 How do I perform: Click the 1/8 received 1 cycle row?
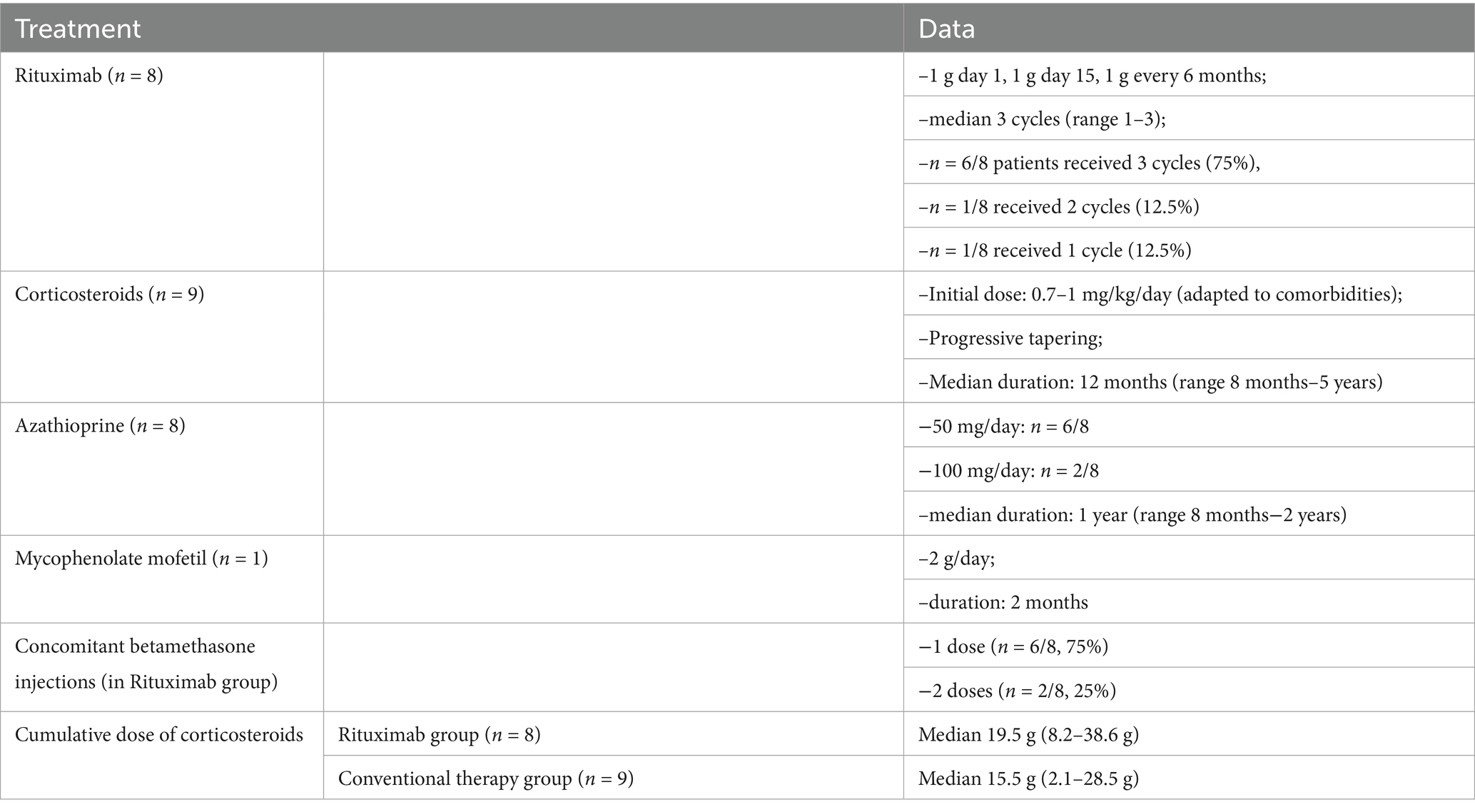pyautogui.click(x=1055, y=250)
